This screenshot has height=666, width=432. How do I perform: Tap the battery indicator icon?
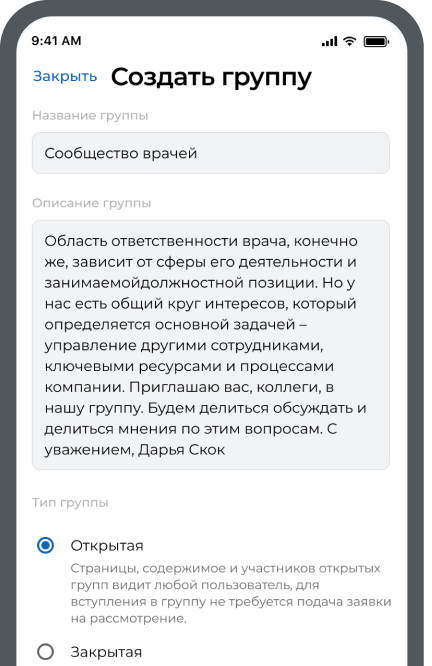(x=376, y=41)
